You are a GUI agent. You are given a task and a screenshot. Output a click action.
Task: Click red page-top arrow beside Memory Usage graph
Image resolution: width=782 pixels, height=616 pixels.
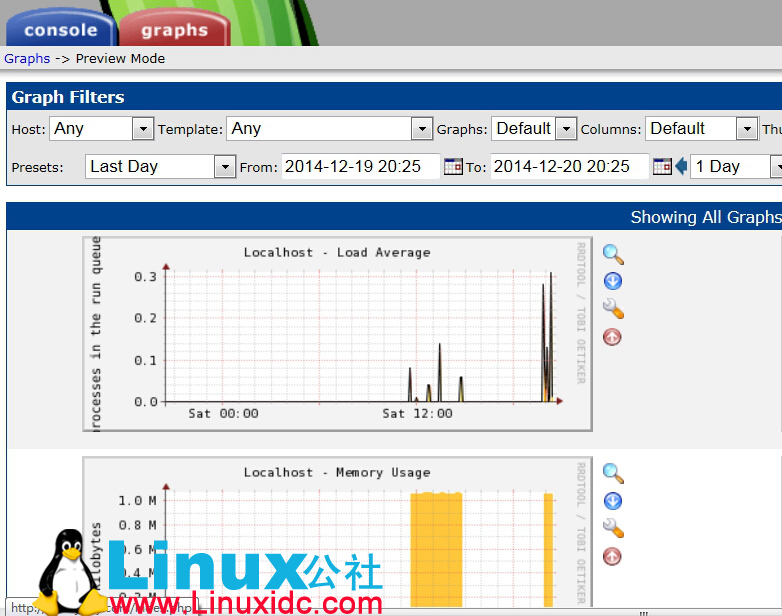click(x=613, y=556)
